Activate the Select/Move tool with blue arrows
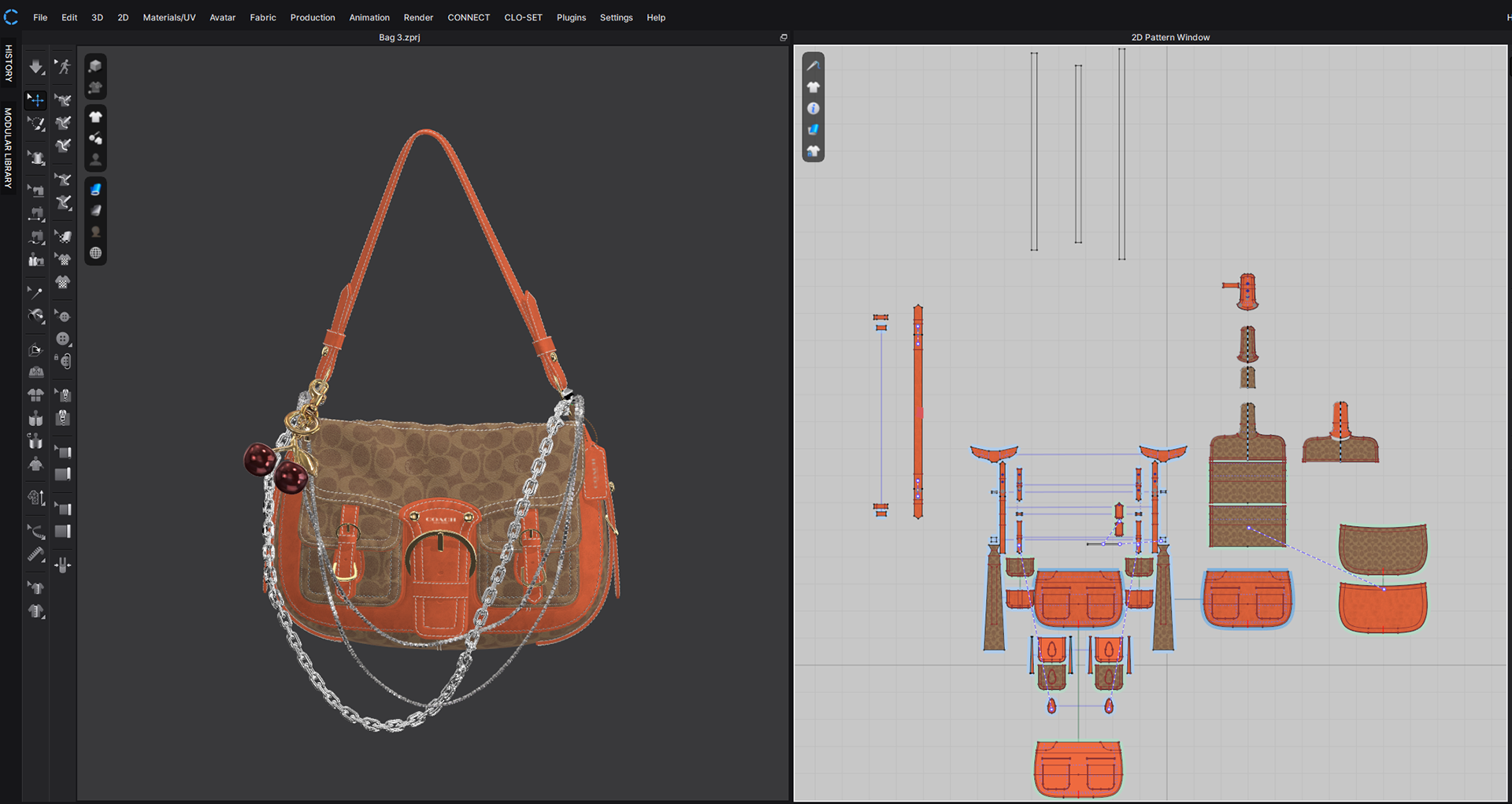The image size is (1512, 804). 36,100
